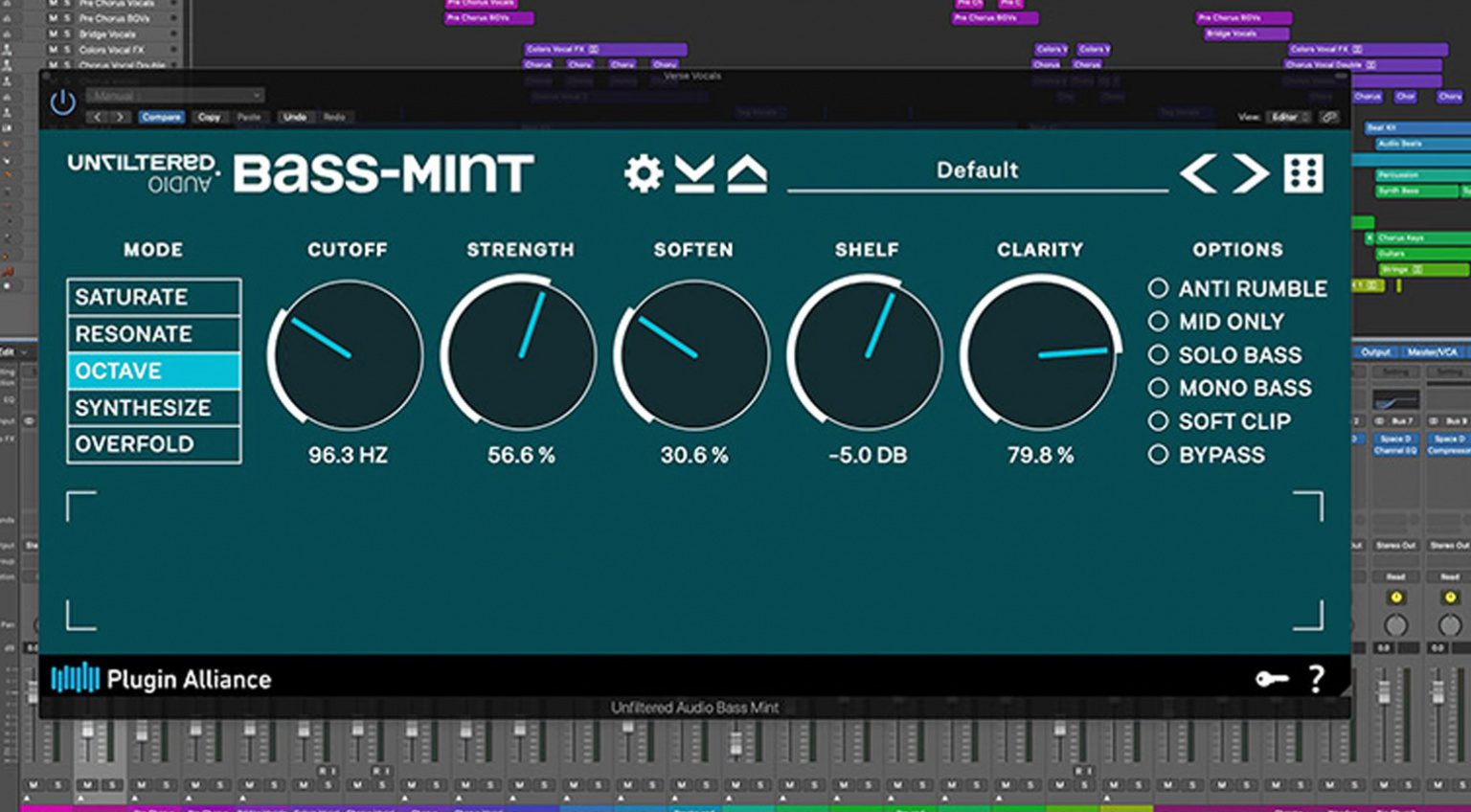1471x812 pixels.
Task: Click the Default preset name field
Action: (x=977, y=170)
